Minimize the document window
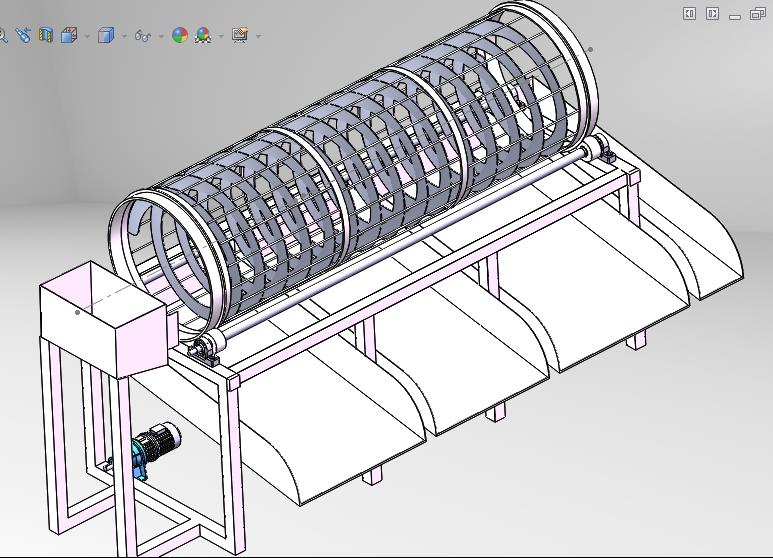Screen dimensions: 773x558 click(x=735, y=15)
